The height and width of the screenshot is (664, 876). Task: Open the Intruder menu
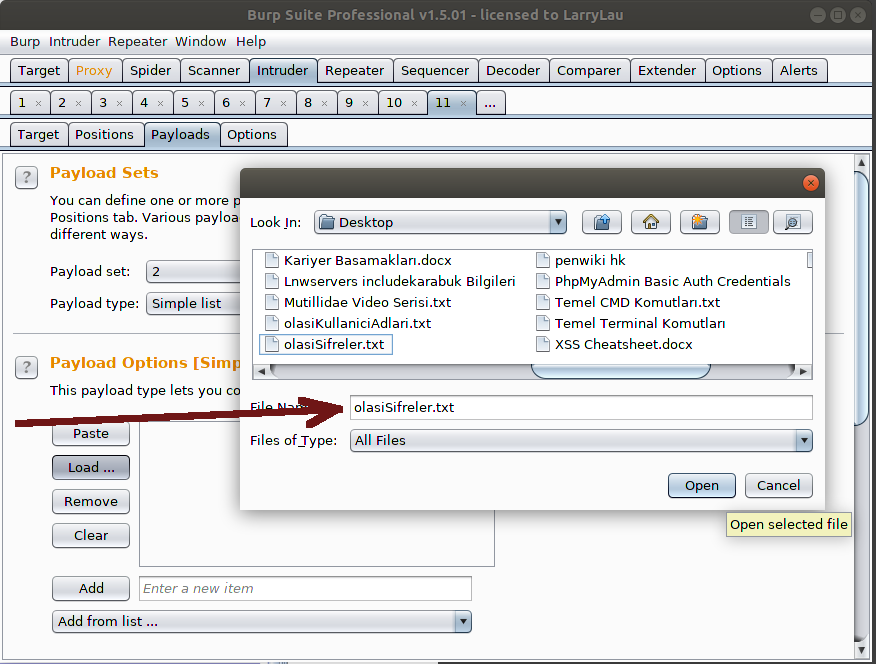(74, 41)
